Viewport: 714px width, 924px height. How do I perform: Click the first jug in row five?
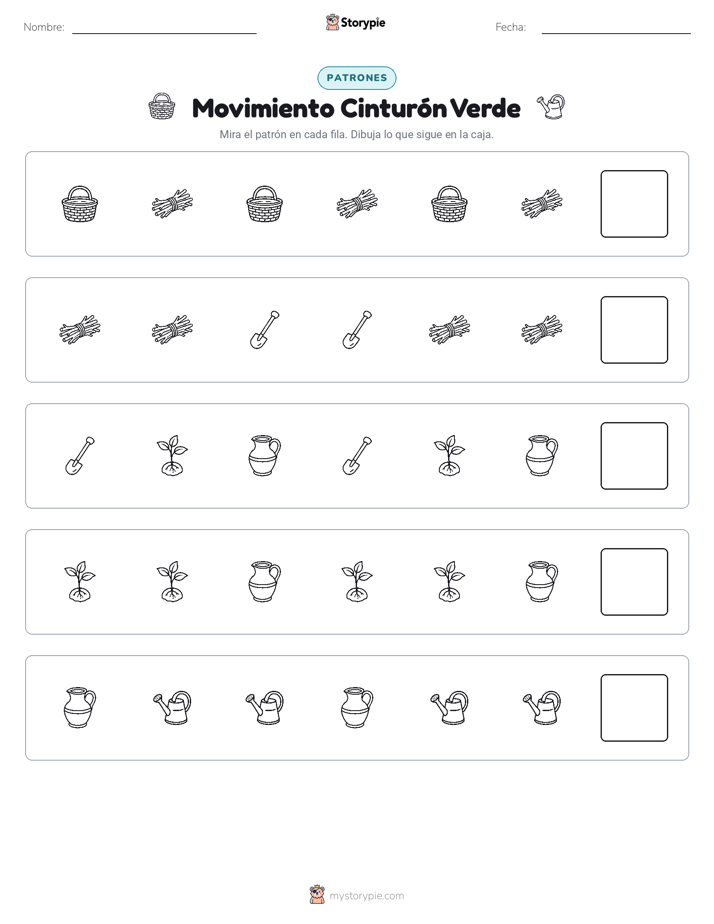[x=80, y=707]
